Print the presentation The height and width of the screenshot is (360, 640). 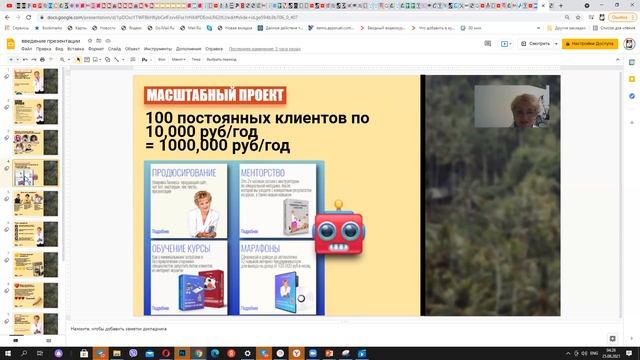(42, 60)
